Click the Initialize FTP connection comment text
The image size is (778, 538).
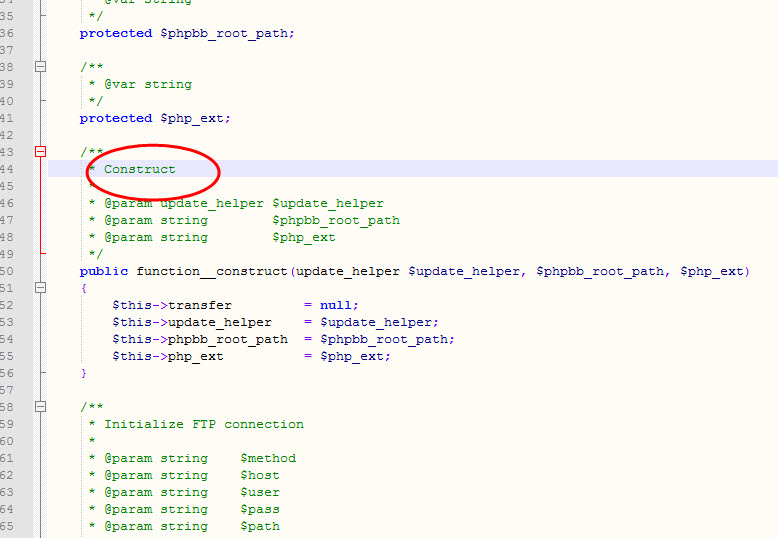(204, 424)
